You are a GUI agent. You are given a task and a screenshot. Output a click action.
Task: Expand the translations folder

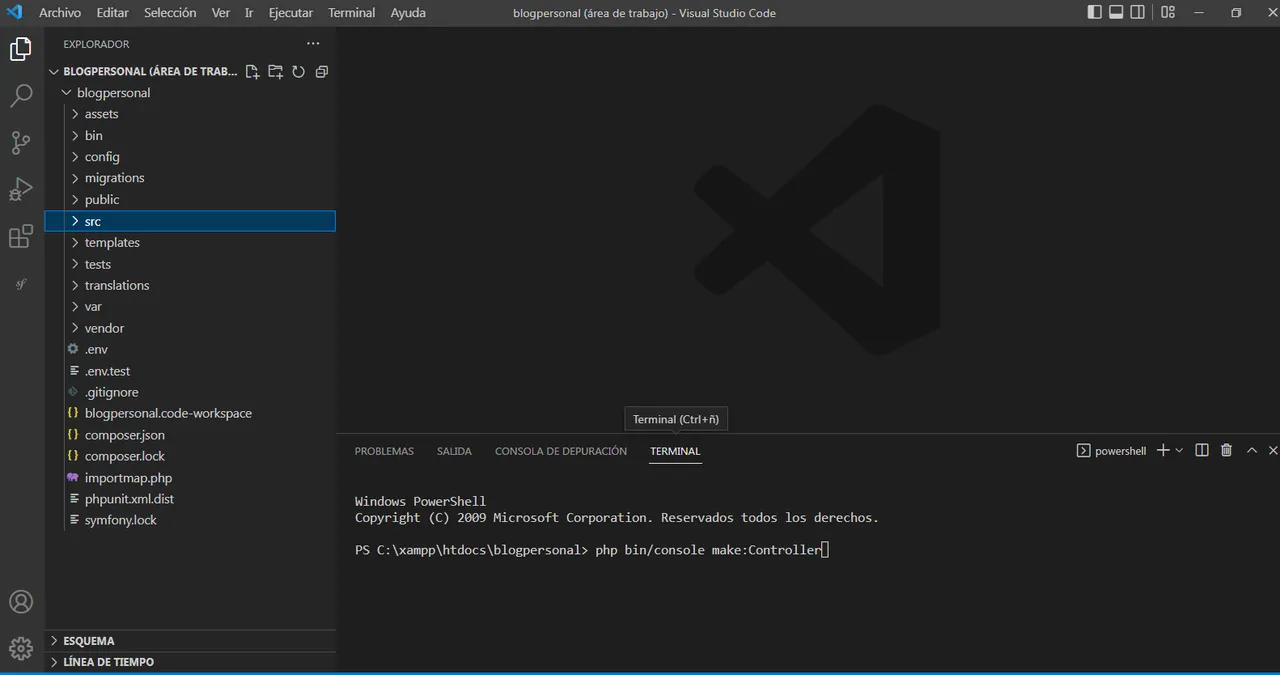pos(75,285)
